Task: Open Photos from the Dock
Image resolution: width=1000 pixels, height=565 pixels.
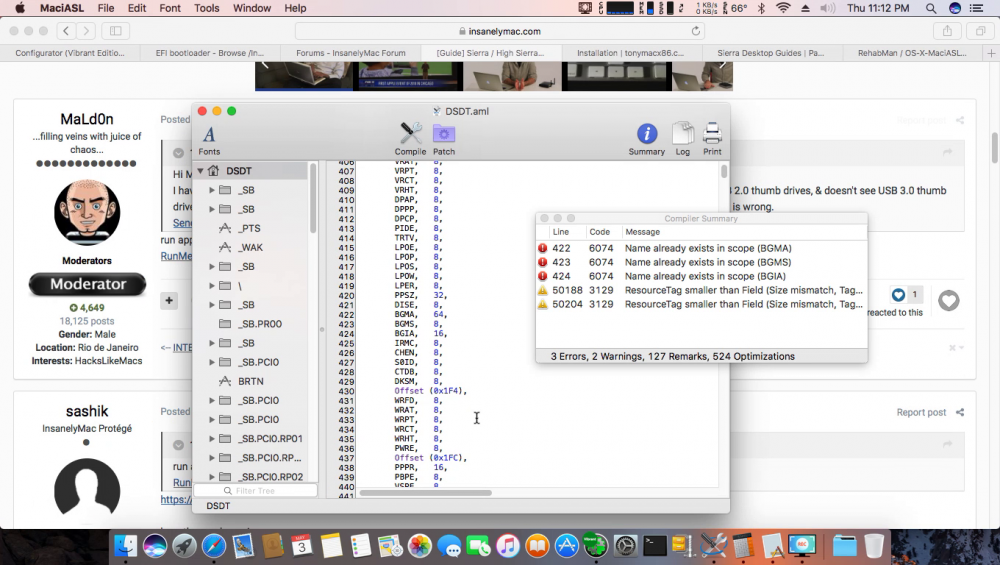Action: (420, 546)
